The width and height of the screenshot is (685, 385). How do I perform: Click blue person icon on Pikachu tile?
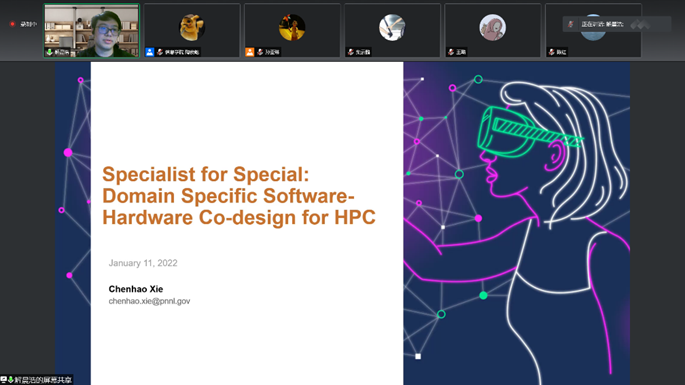pos(150,52)
